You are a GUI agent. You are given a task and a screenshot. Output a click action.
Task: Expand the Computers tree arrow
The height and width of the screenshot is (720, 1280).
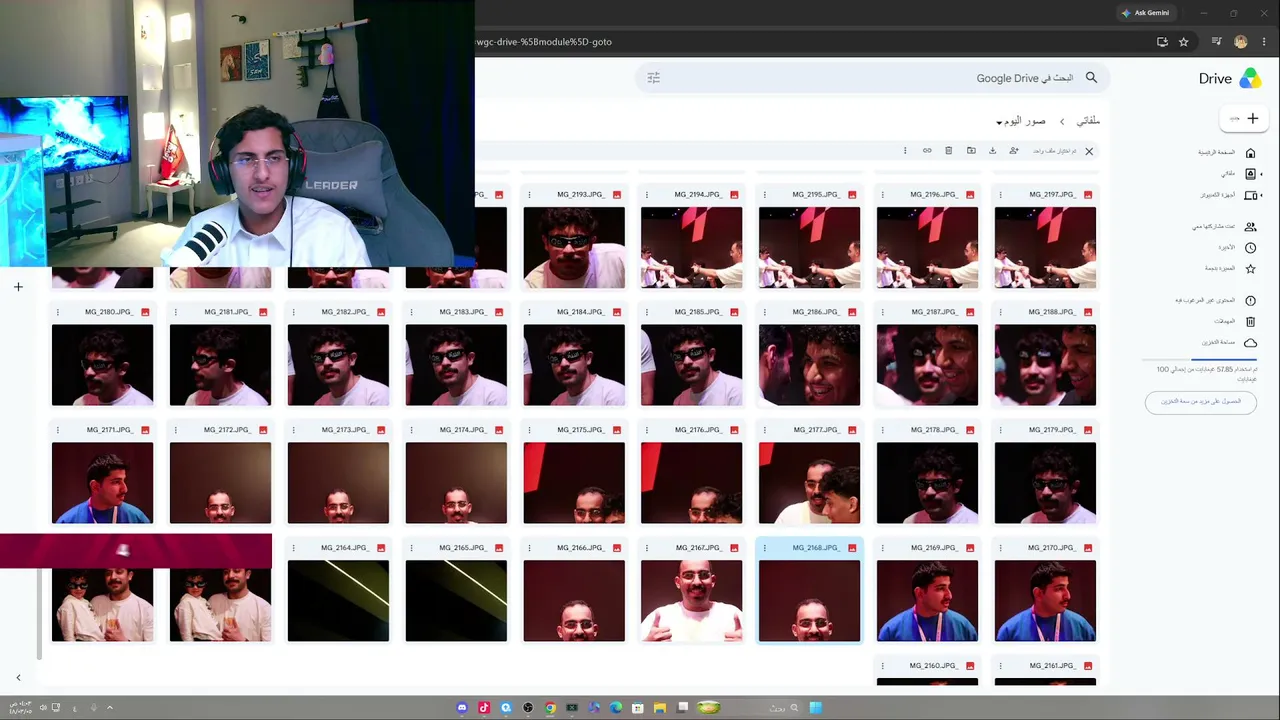1261,195
